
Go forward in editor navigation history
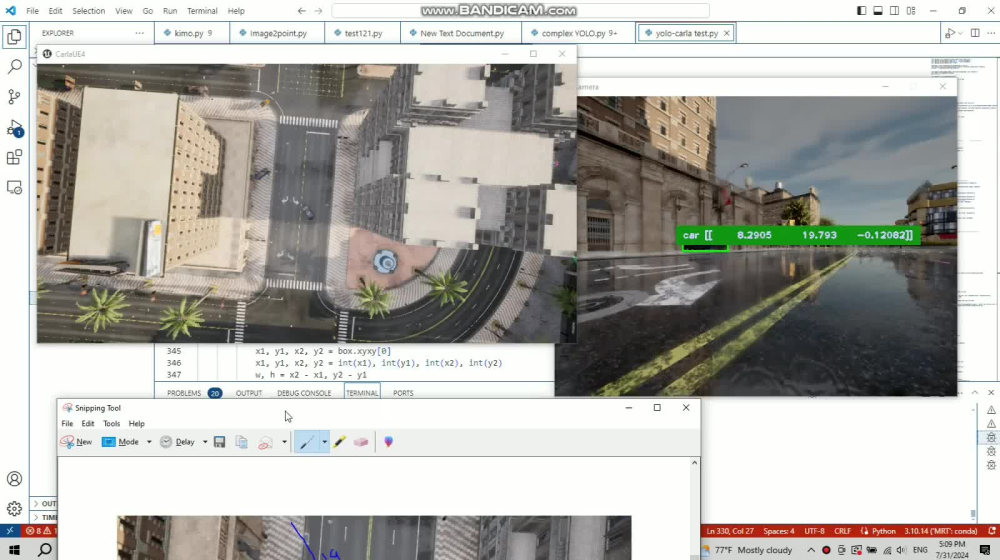click(x=318, y=11)
